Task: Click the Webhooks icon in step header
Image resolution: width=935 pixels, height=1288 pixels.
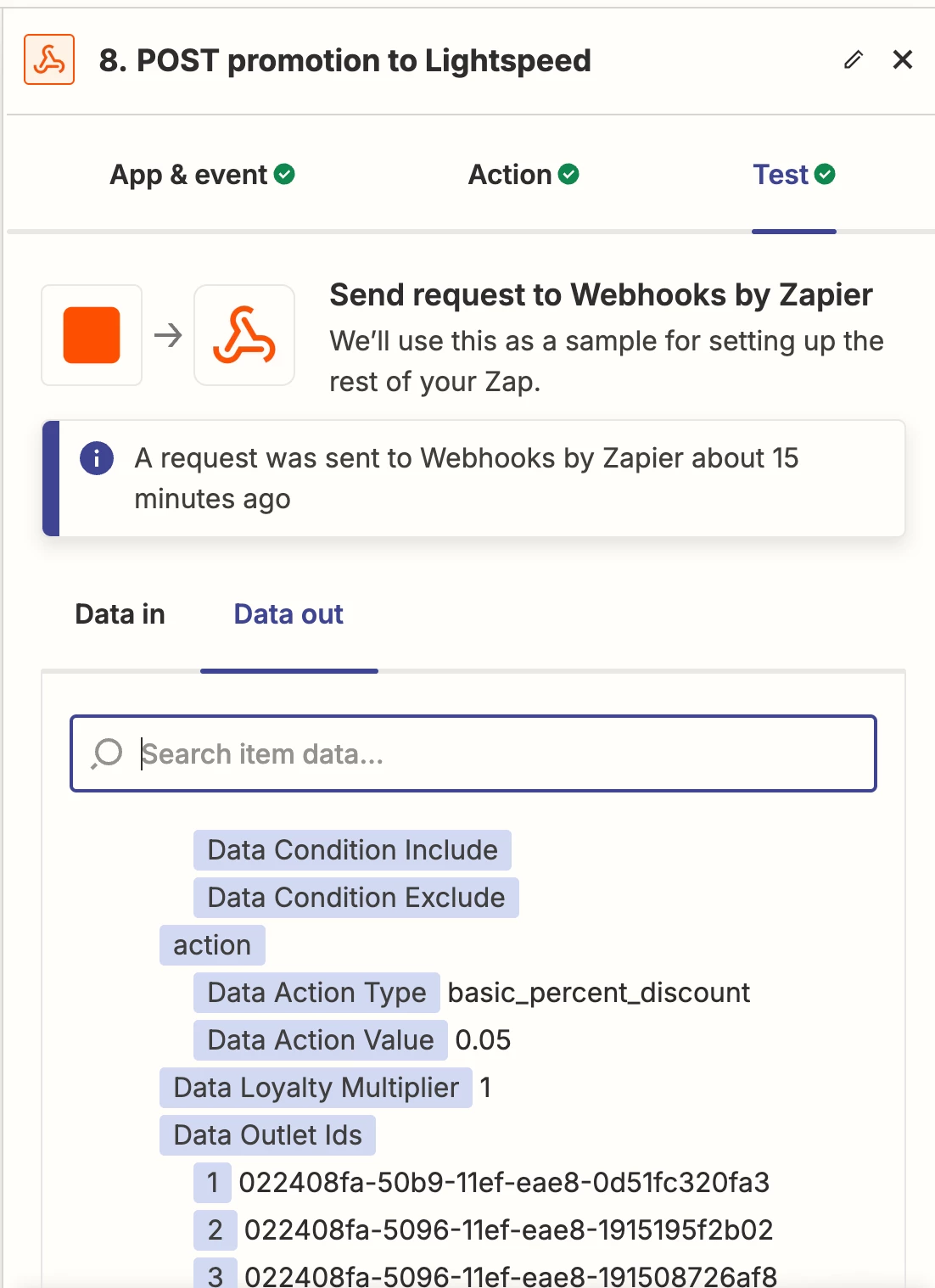Action: tap(49, 59)
